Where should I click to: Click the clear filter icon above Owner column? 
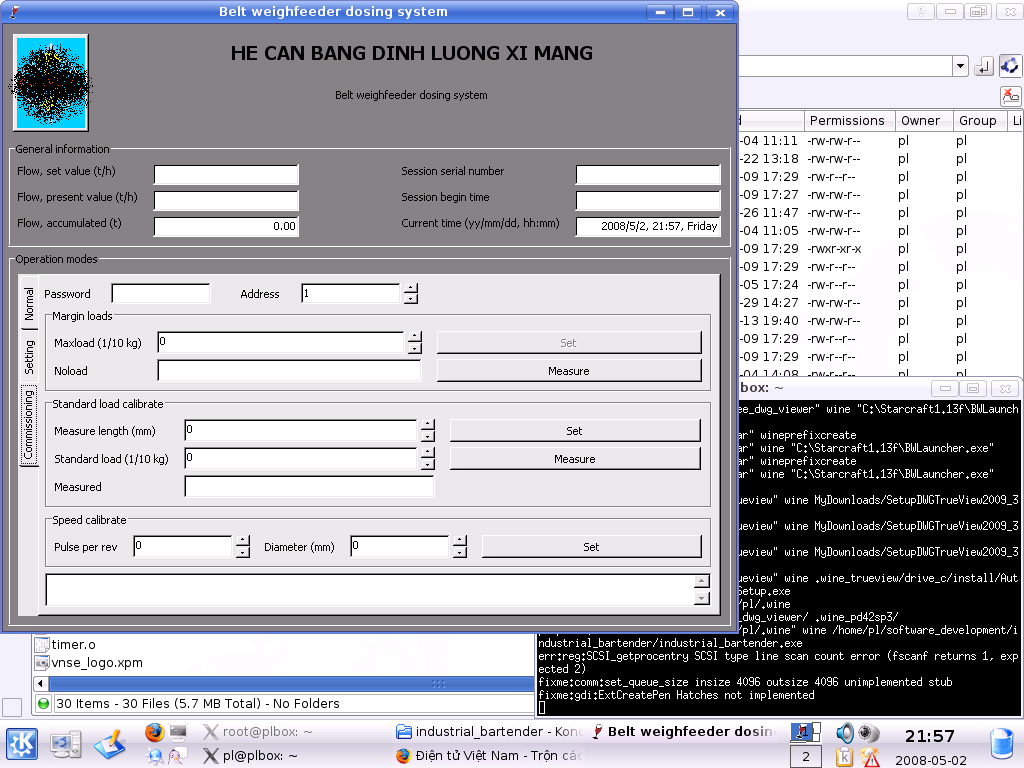1010,96
